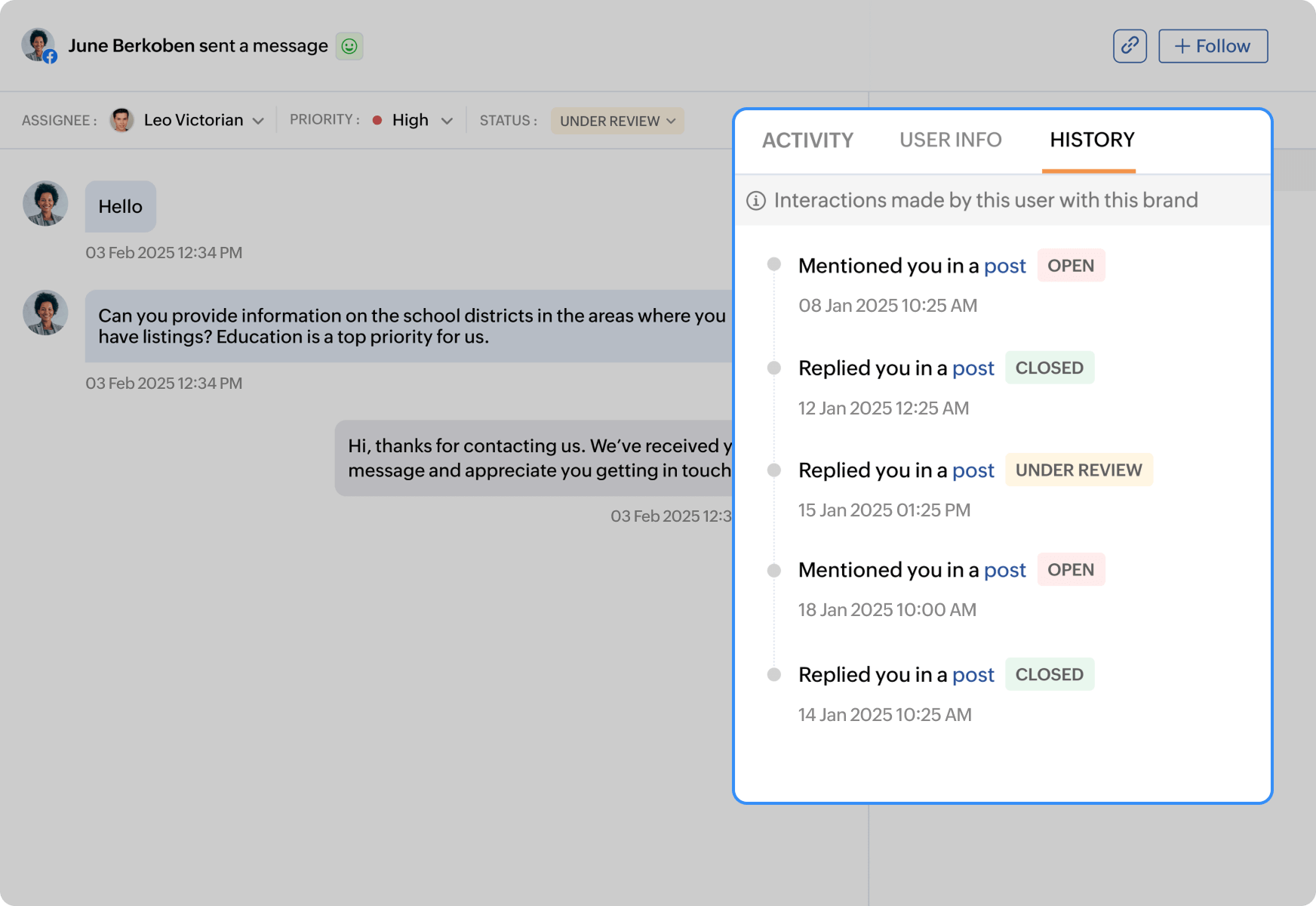1316x906 pixels.
Task: Click the info icon next to interactions description
Action: tap(755, 200)
